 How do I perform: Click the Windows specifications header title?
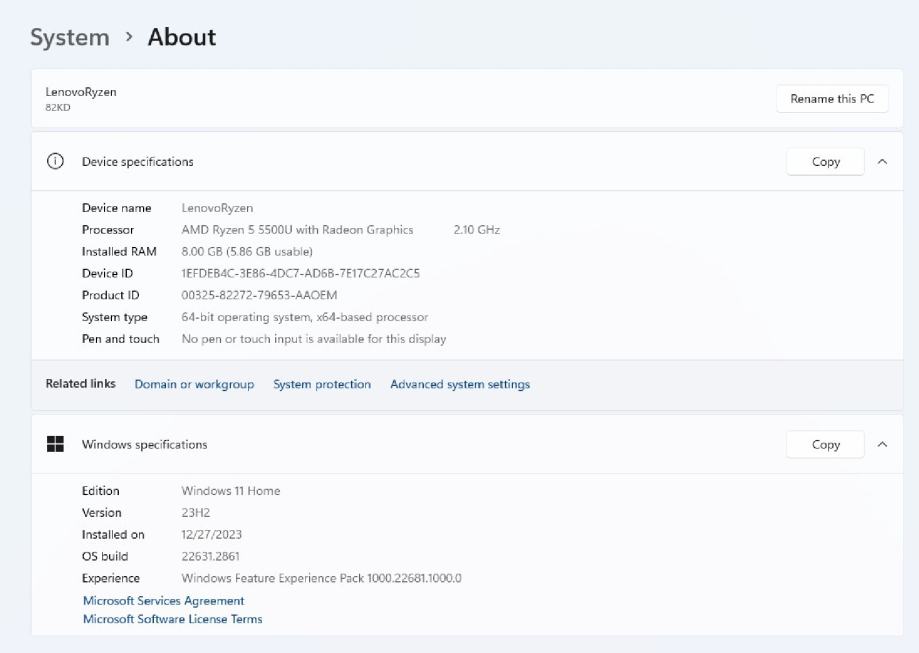(x=145, y=444)
